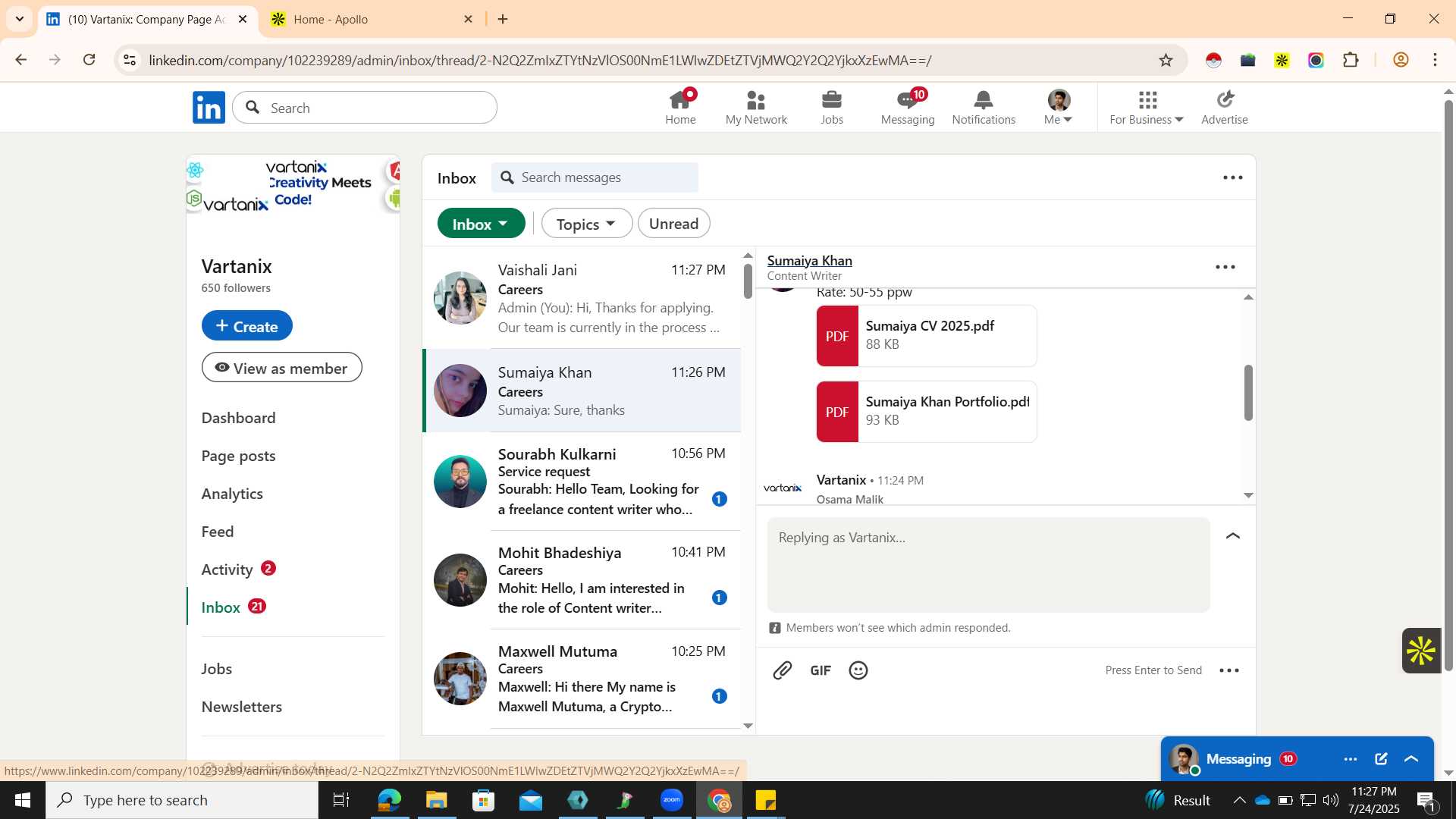
Task: Open the emoji picker
Action: tap(858, 670)
